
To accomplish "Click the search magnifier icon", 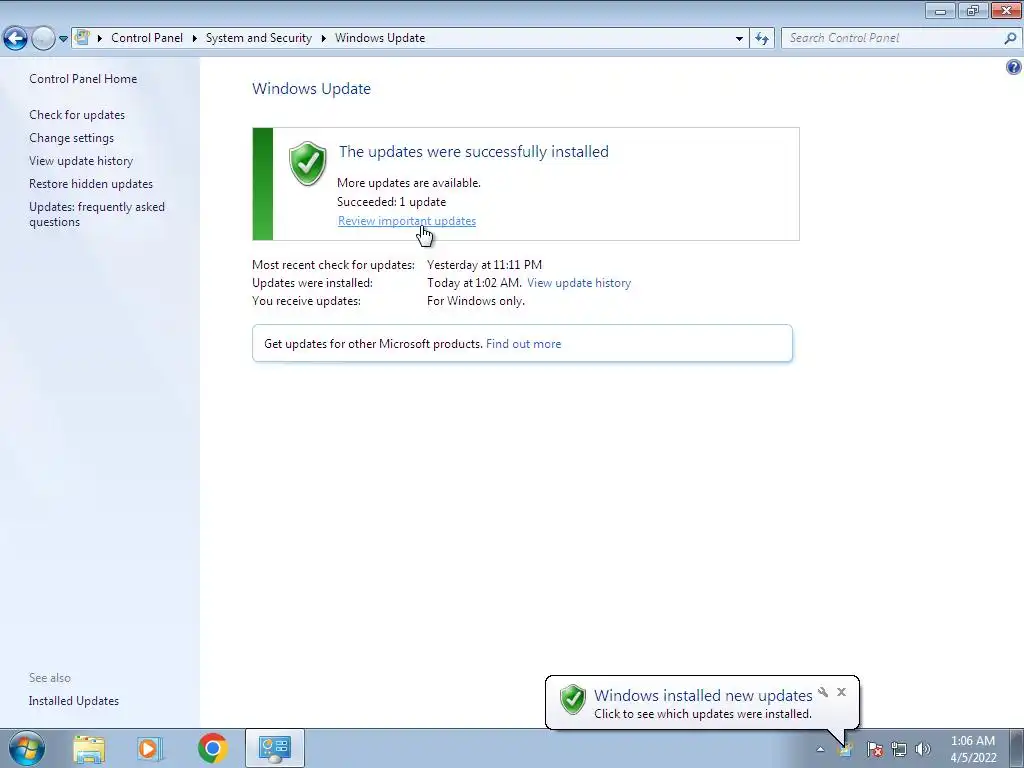I will 1010,38.
